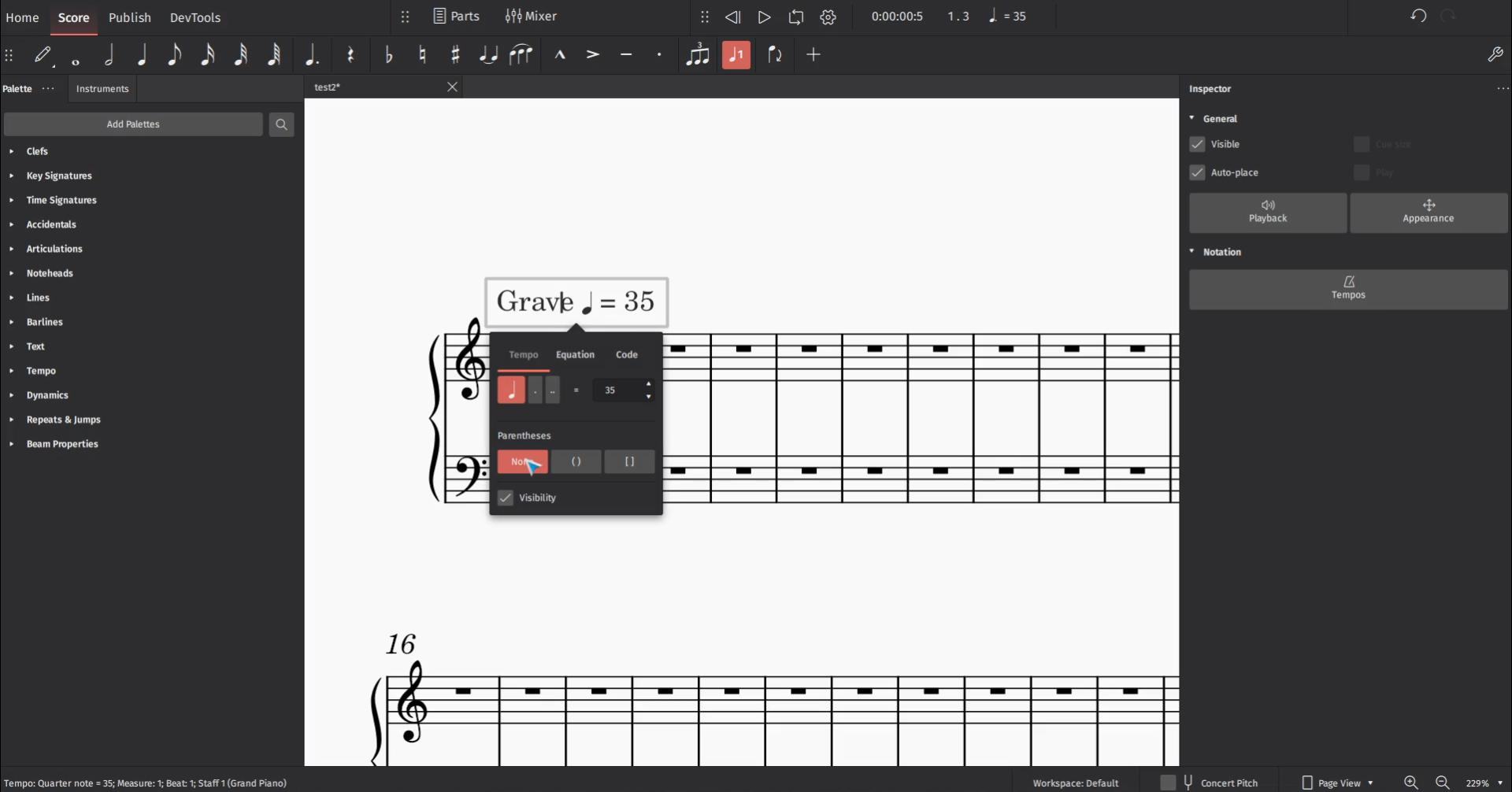Viewport: 1512px width, 792px height.
Task: Click the Add Palettes button
Action: click(133, 124)
